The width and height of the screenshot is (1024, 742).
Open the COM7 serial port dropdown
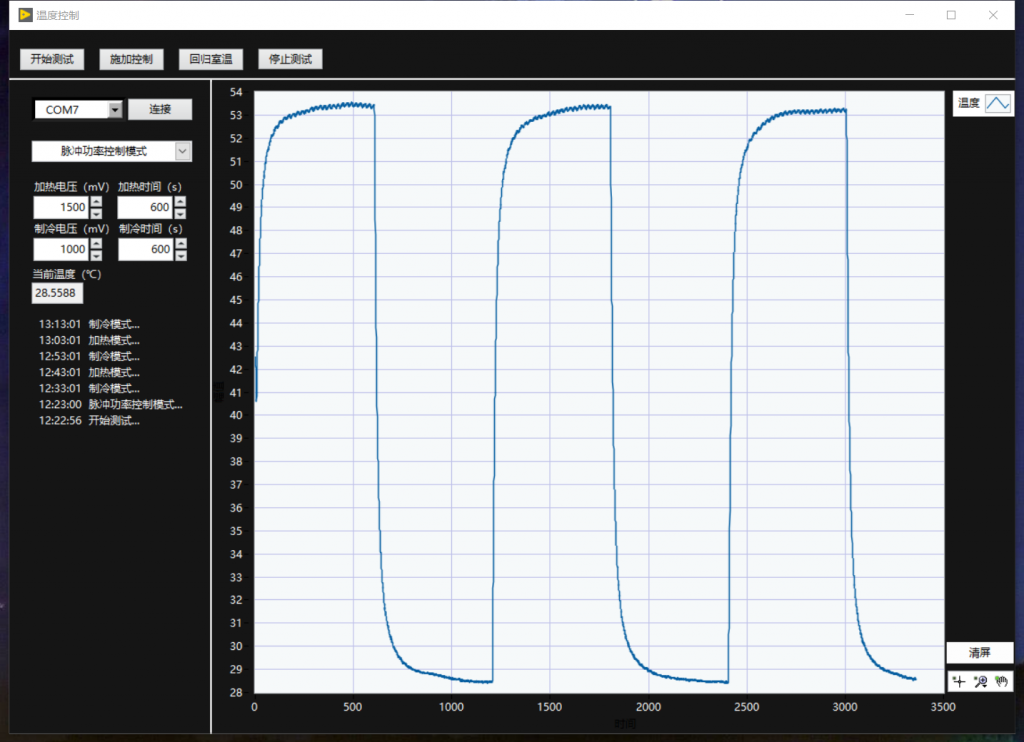pyautogui.click(x=115, y=110)
